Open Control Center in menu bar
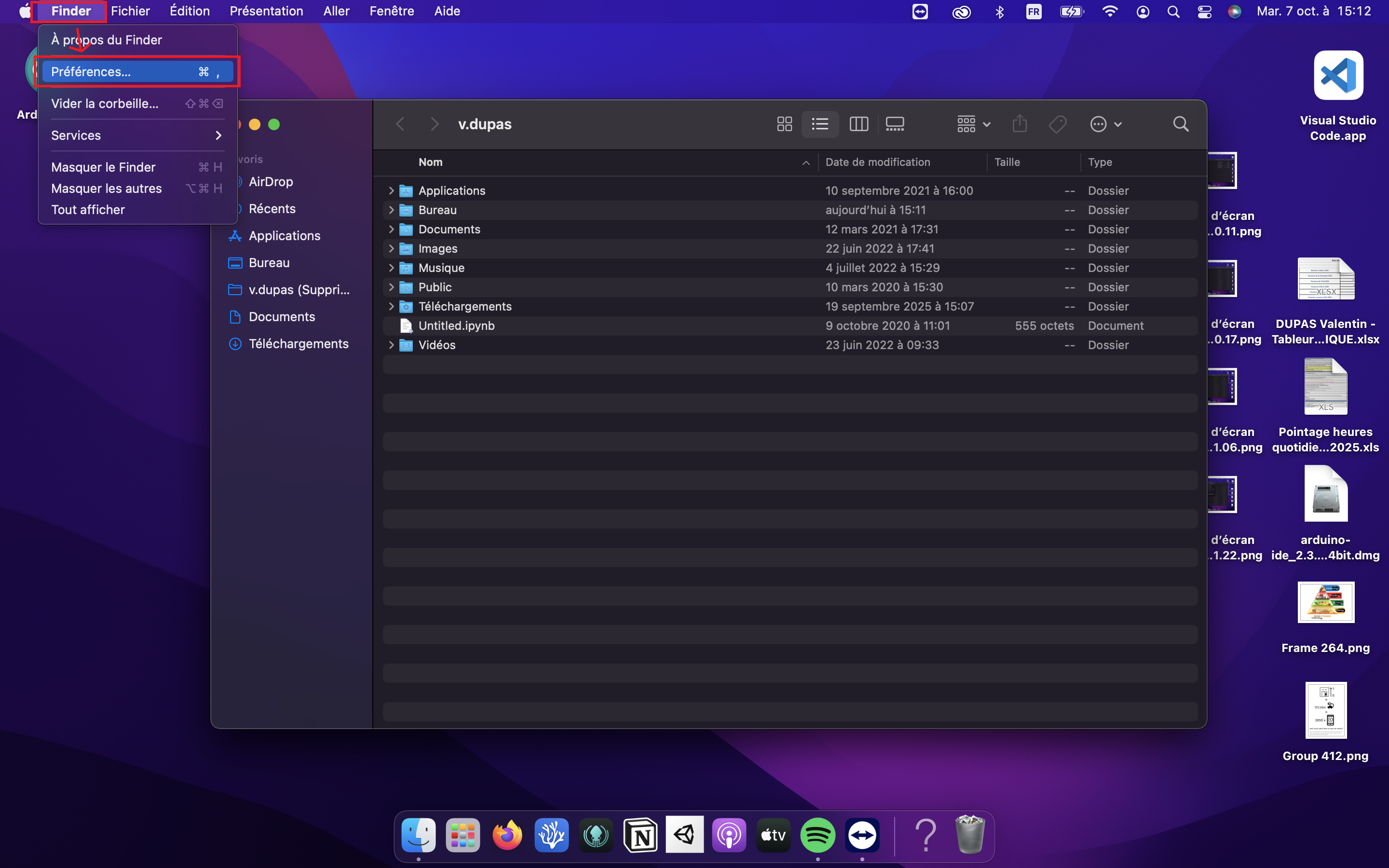 point(1204,12)
